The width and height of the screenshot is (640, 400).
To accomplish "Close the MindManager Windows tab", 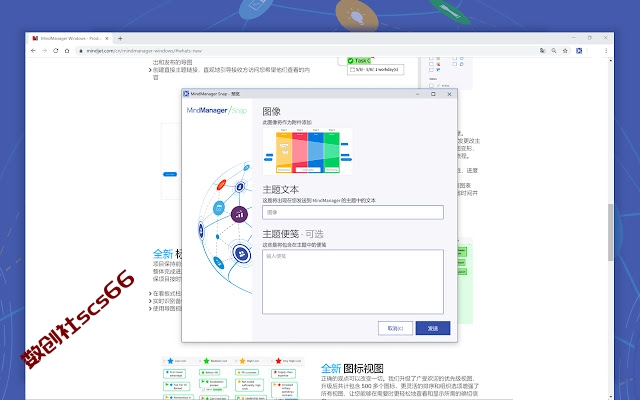I will 107,38.
